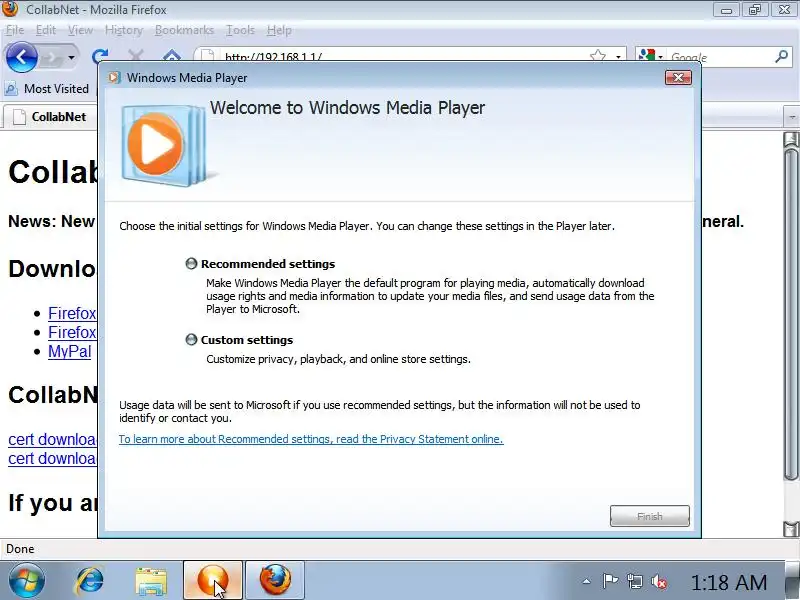The height and width of the screenshot is (600, 800).
Task: Click the network status tray icon
Action: tap(635, 582)
